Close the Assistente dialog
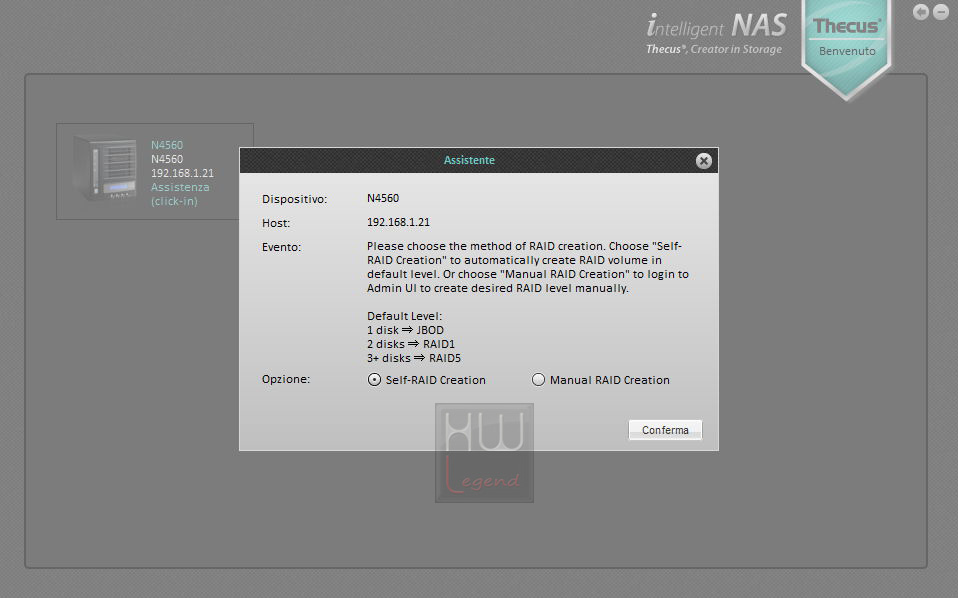This screenshot has height=598, width=958. (703, 161)
